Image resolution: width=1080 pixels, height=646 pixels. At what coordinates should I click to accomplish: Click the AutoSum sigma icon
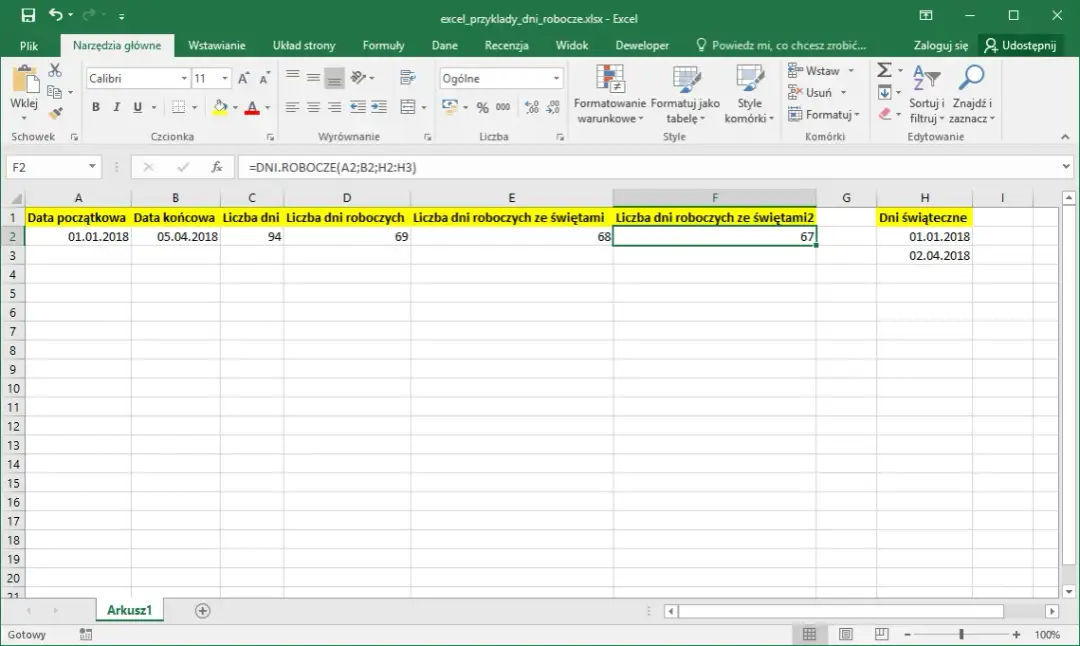coord(884,70)
